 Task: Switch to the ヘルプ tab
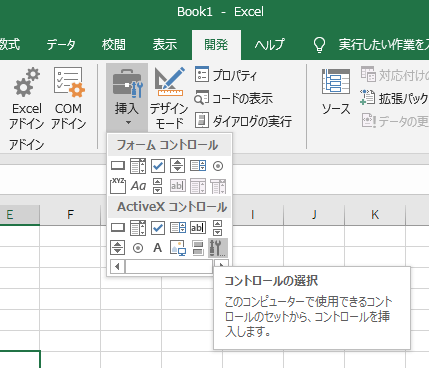point(270,45)
